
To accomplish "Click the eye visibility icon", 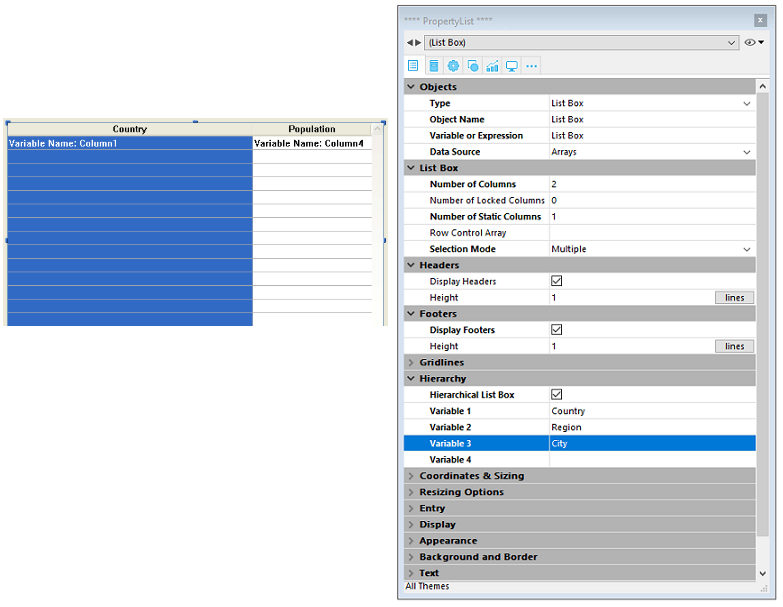I will click(750, 43).
